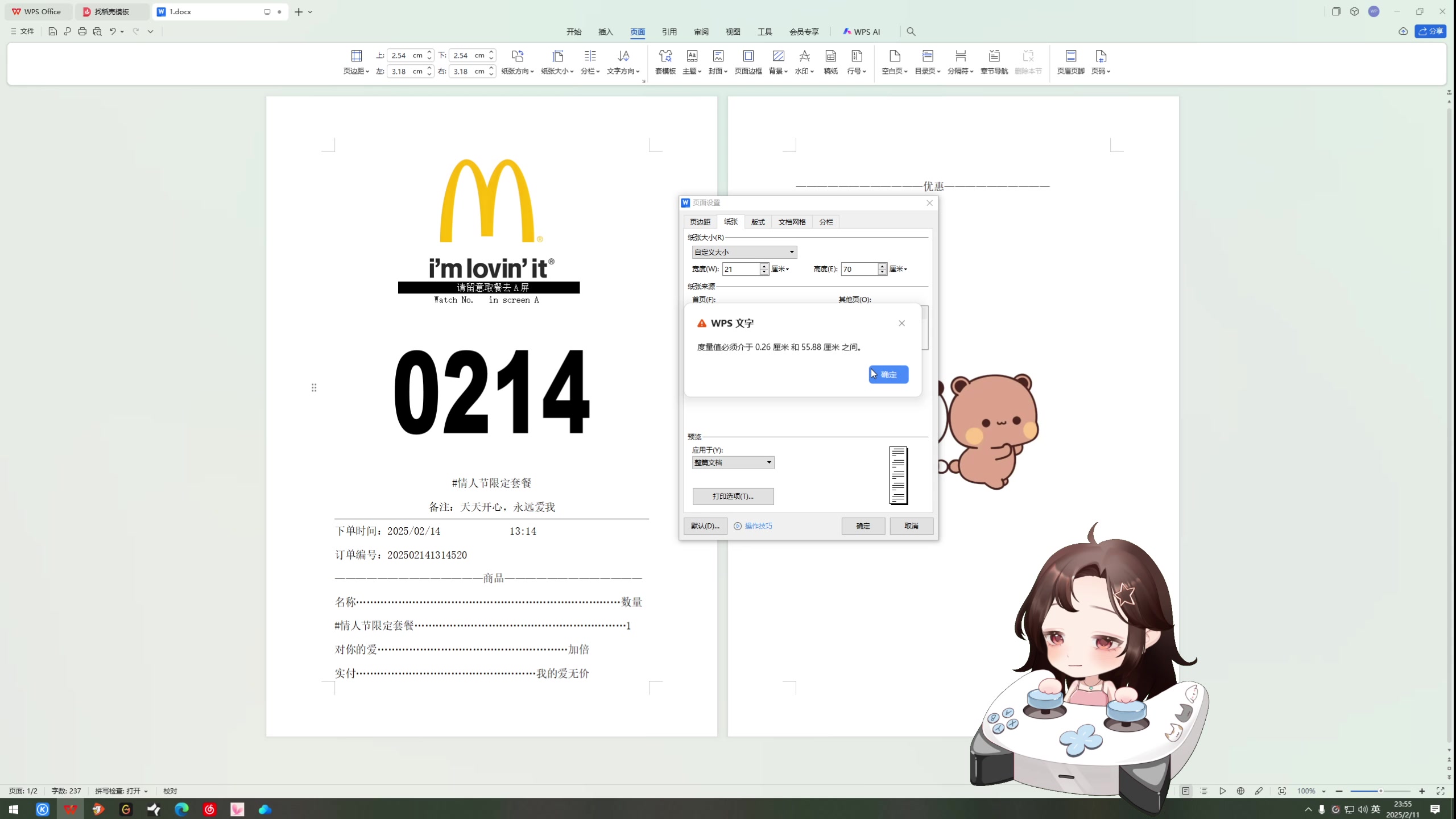Open the 纸张大小 paper size tool

click(x=557, y=62)
